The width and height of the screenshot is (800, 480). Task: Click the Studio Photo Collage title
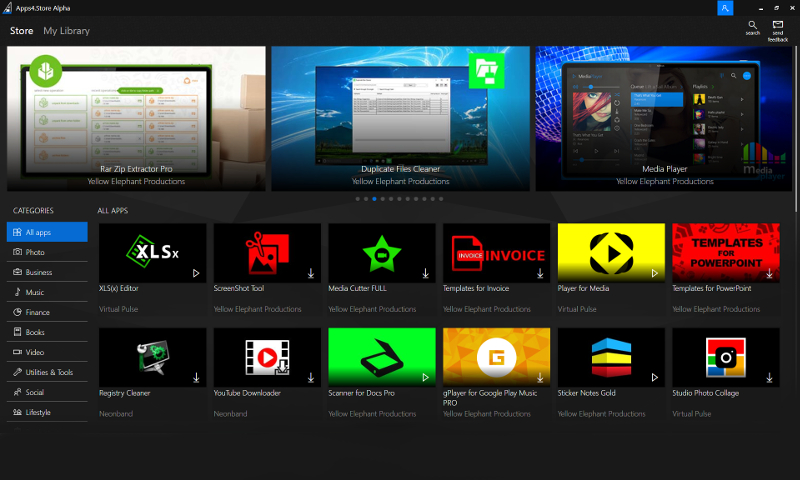tap(706, 393)
